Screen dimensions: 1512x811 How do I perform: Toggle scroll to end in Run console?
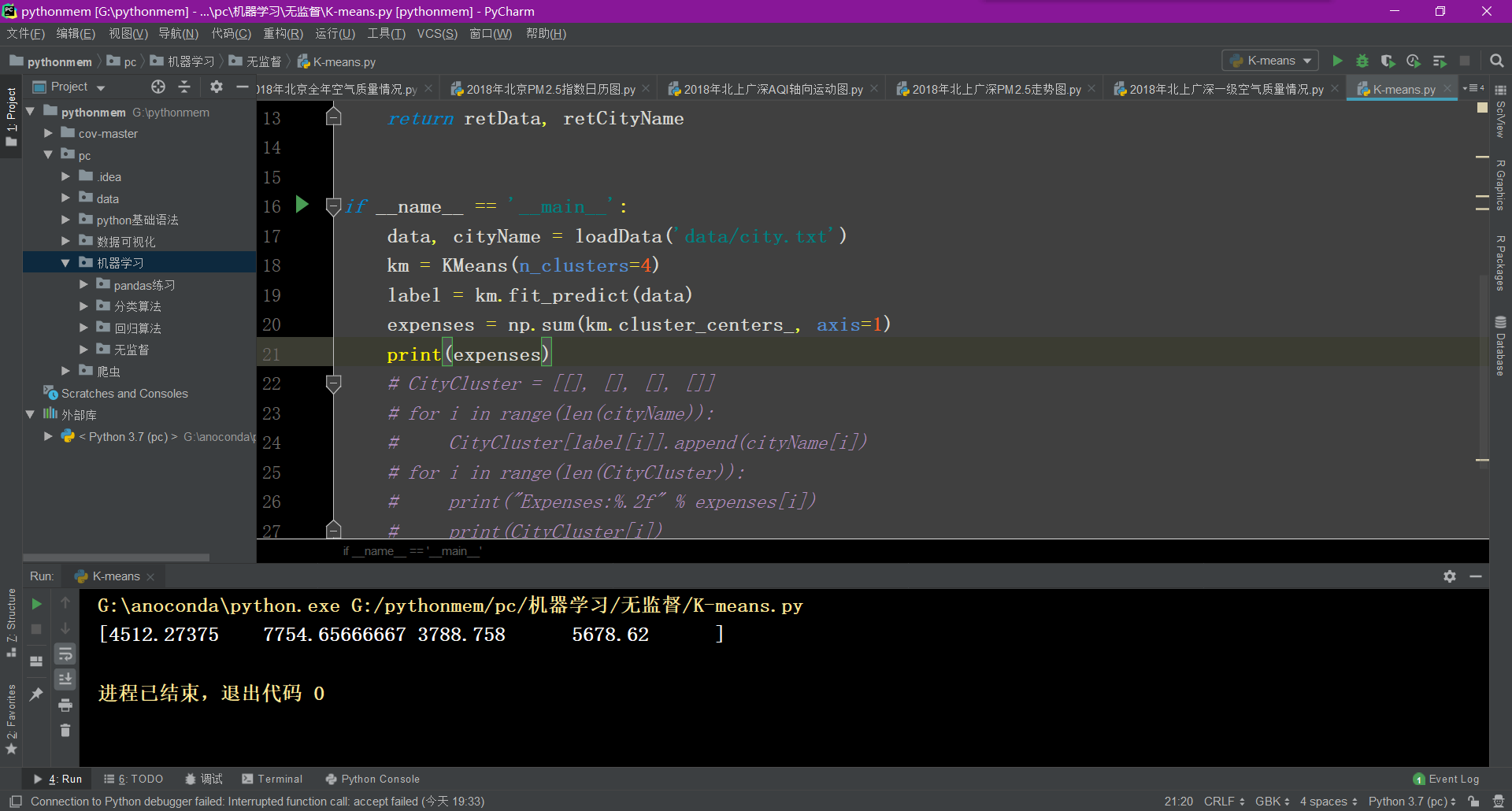[x=65, y=679]
